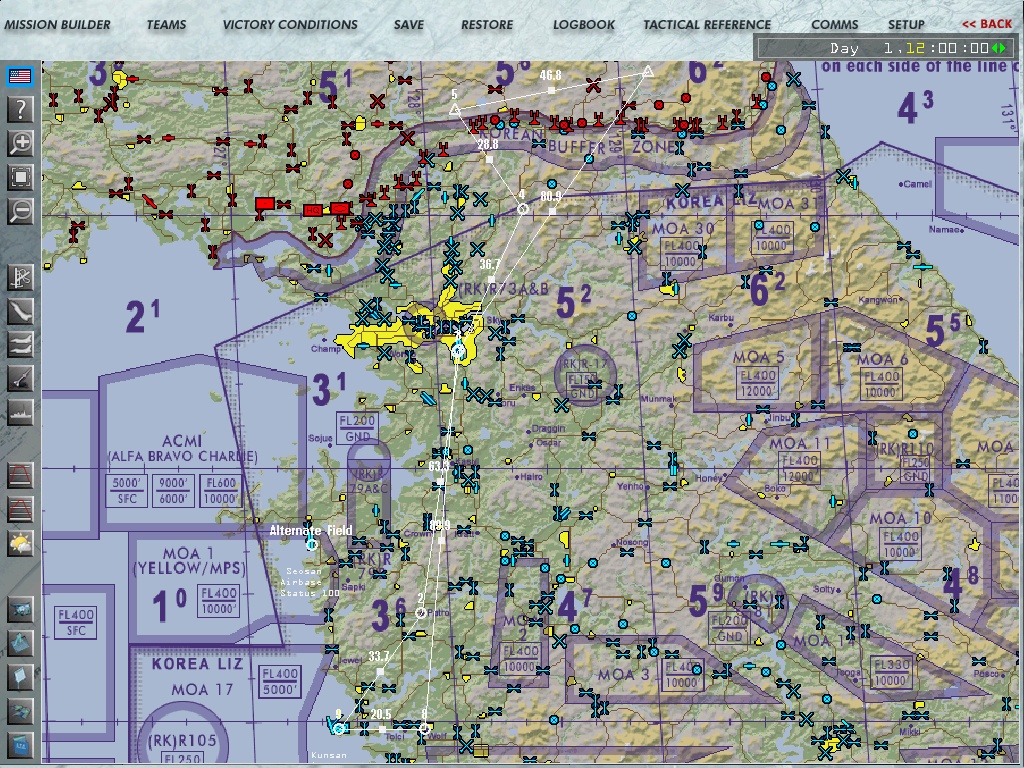Click the bottom blue ATO book icon
This screenshot has height=768, width=1024.
pos(20,744)
